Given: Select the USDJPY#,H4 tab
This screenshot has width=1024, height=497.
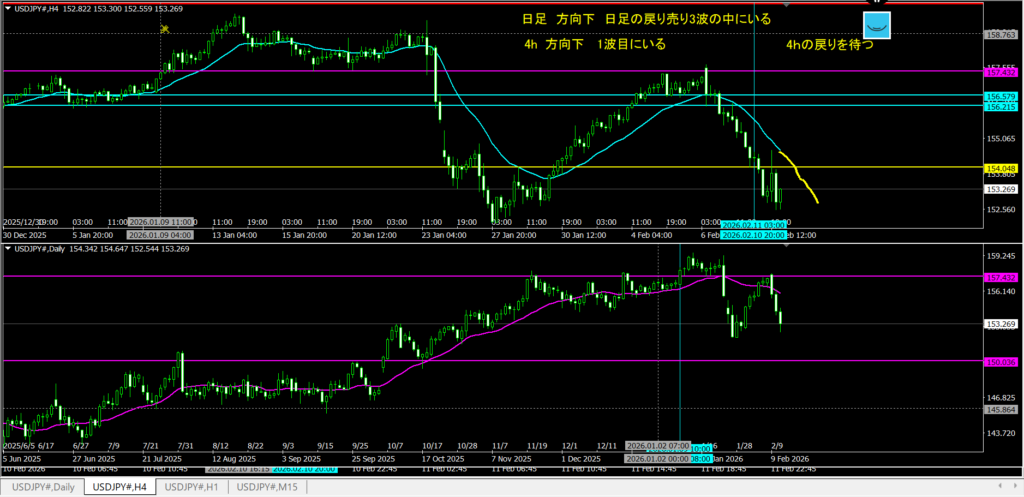Looking at the screenshot, I should click(119, 486).
